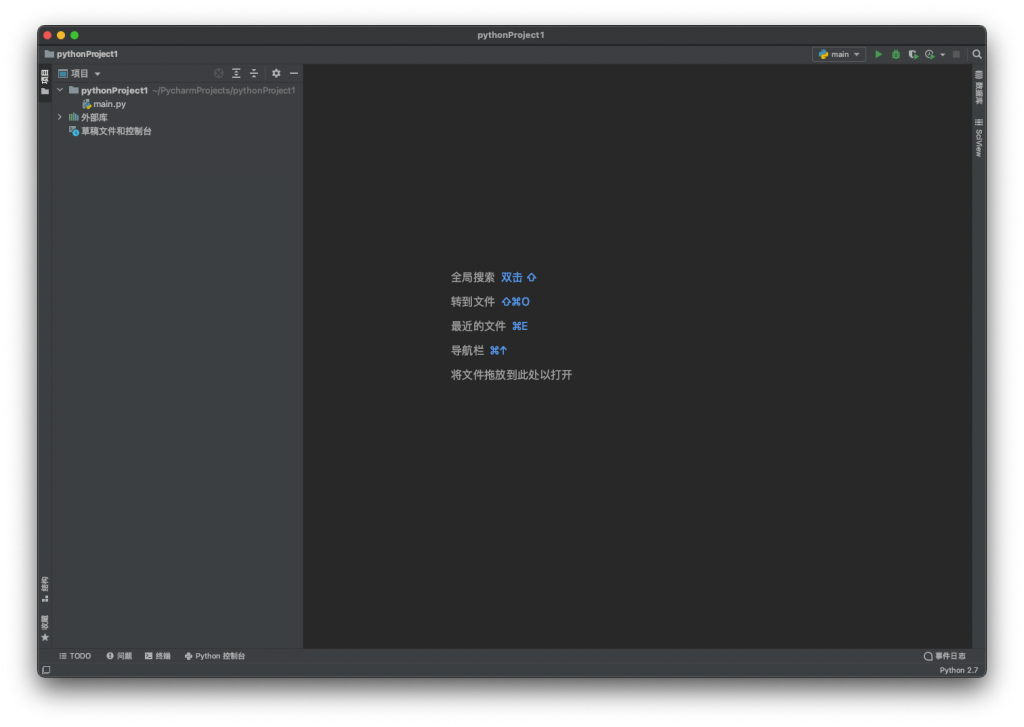
Task: Open dropdown arrow next to profiler icon
Action: (x=942, y=55)
